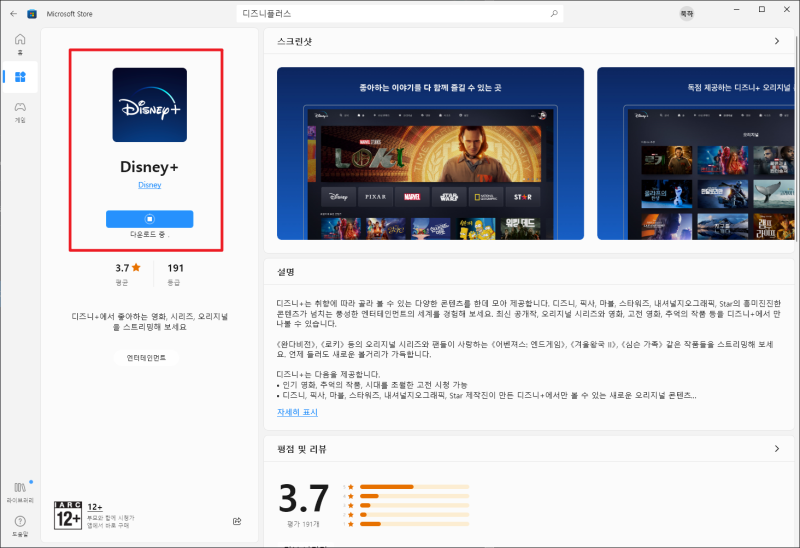Go back with the arrow icon
The height and width of the screenshot is (548, 800).
(x=13, y=14)
